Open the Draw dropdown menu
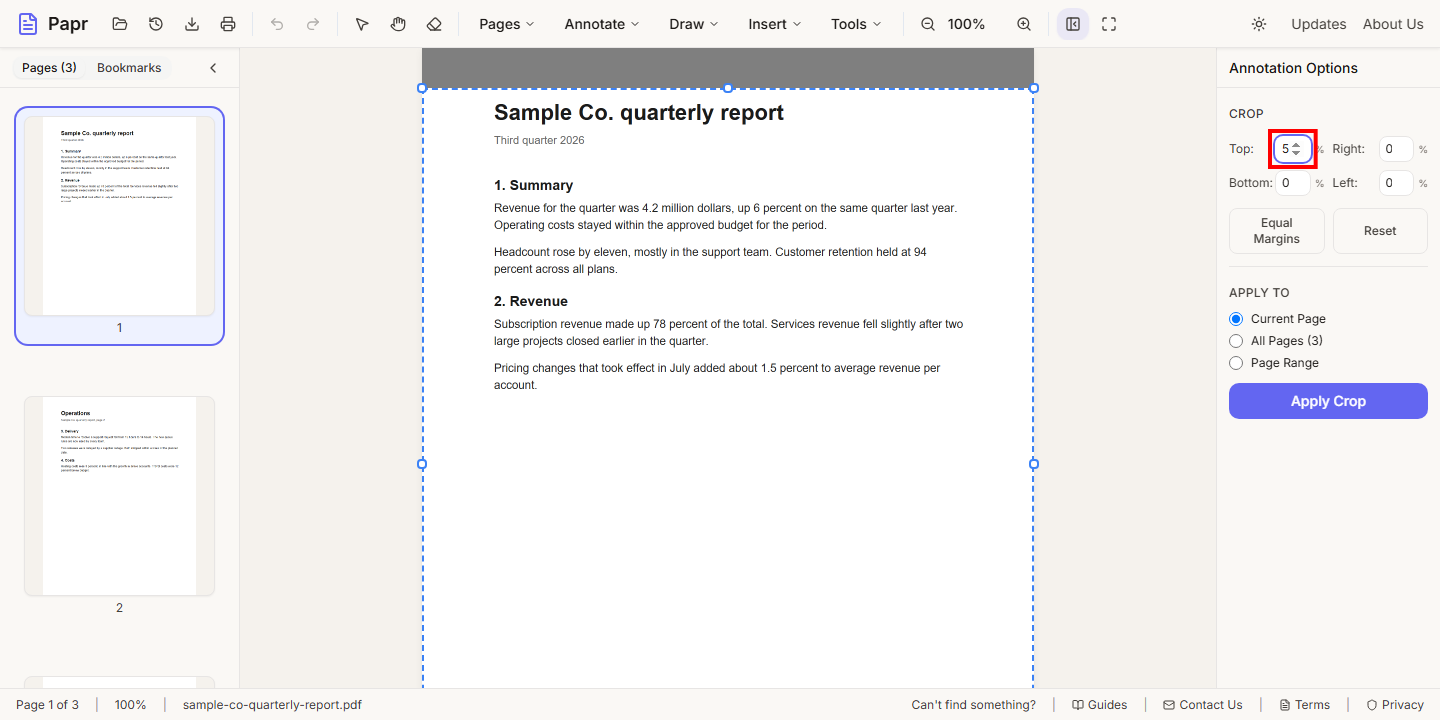Image resolution: width=1440 pixels, height=720 pixels. (694, 24)
